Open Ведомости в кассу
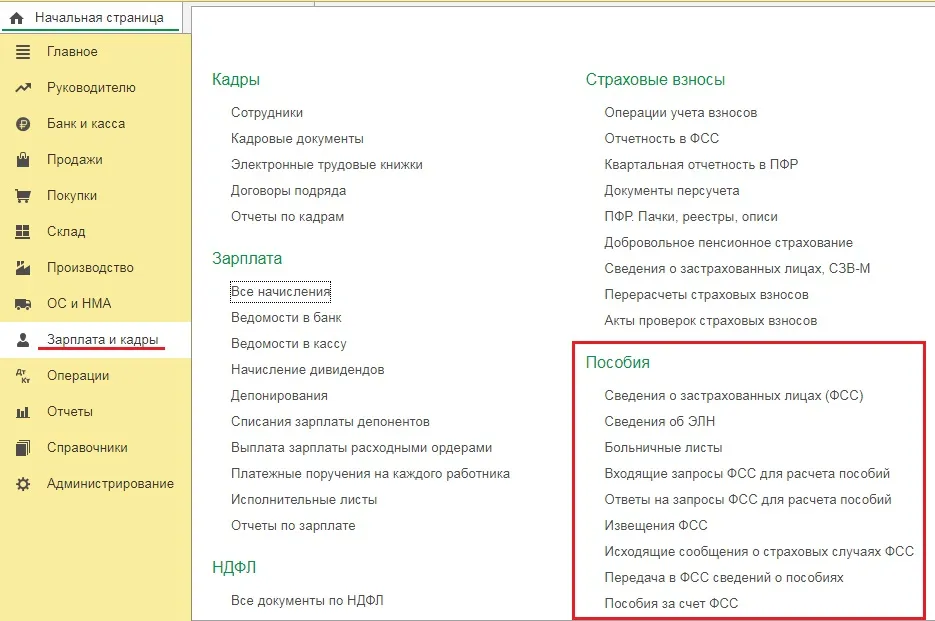 [289, 344]
